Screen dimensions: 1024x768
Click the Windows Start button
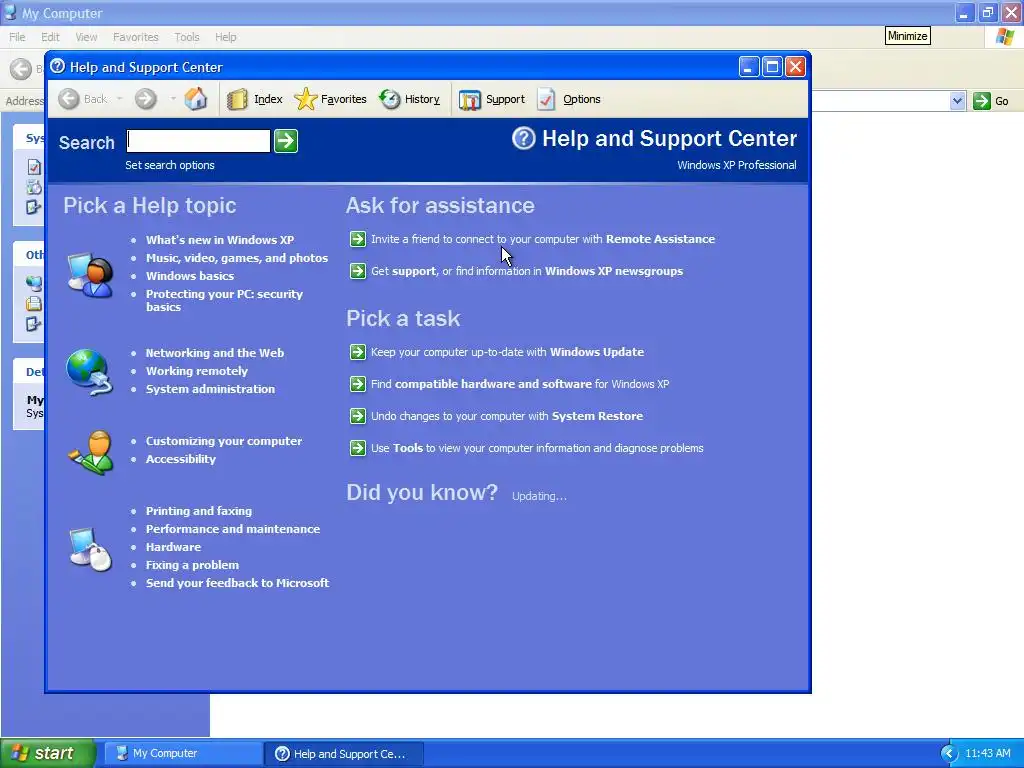click(x=48, y=753)
